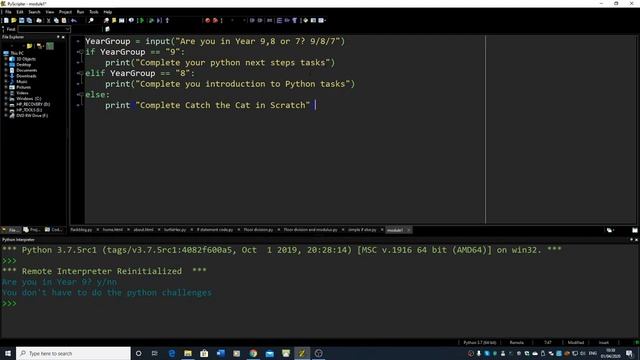This screenshot has width=640, height=360.
Task: Open the Tools menu
Action: tap(94, 12)
